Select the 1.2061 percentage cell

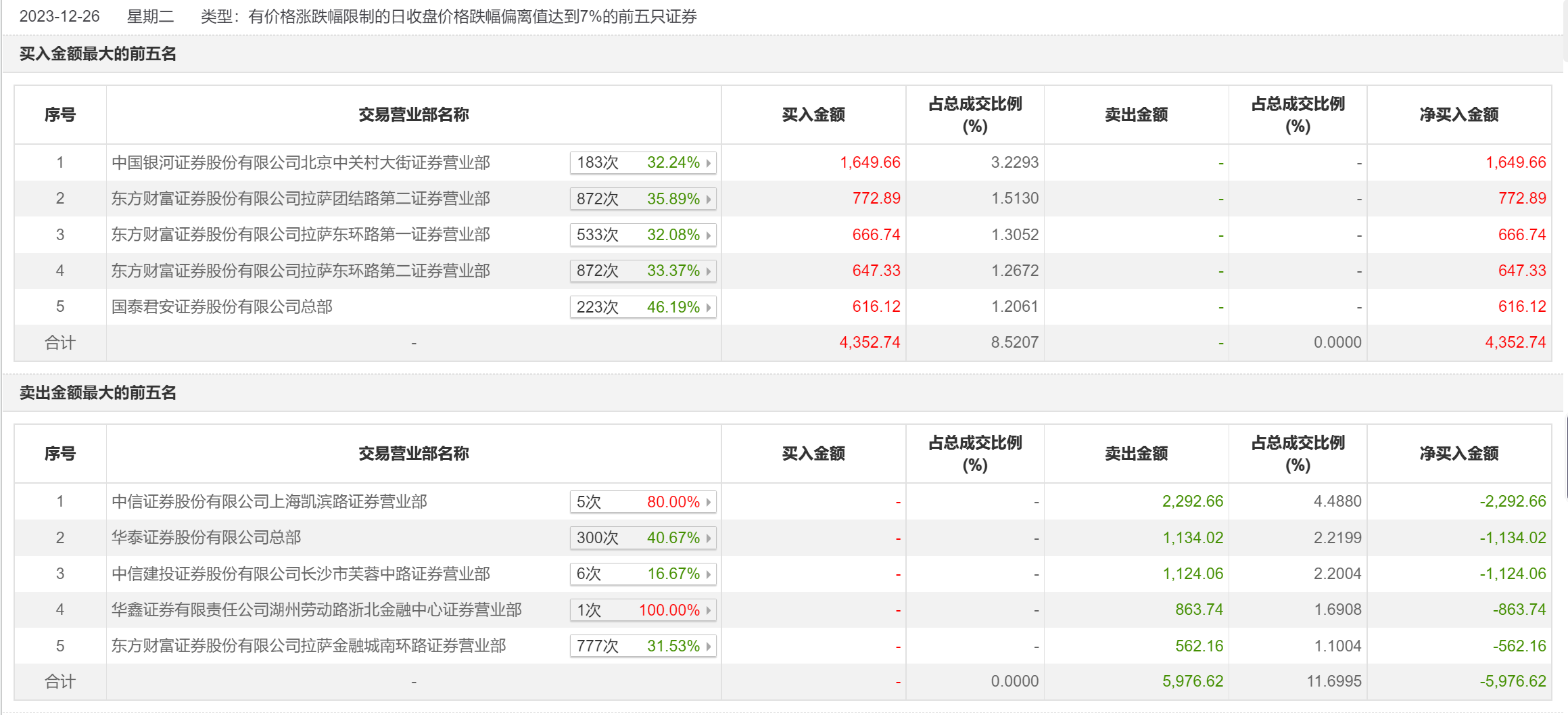pyautogui.click(x=1015, y=306)
